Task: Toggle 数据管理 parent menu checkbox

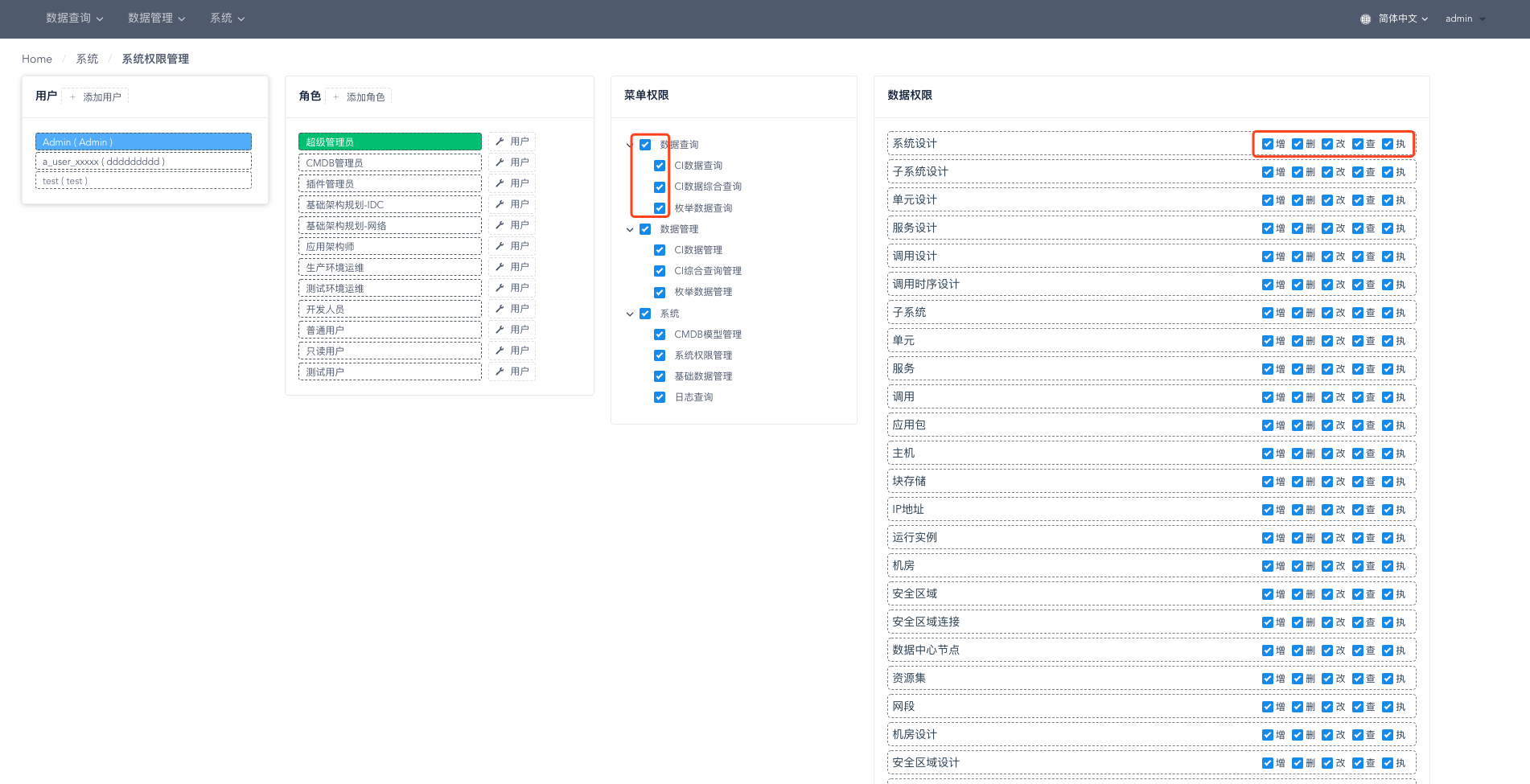Action: coord(645,229)
